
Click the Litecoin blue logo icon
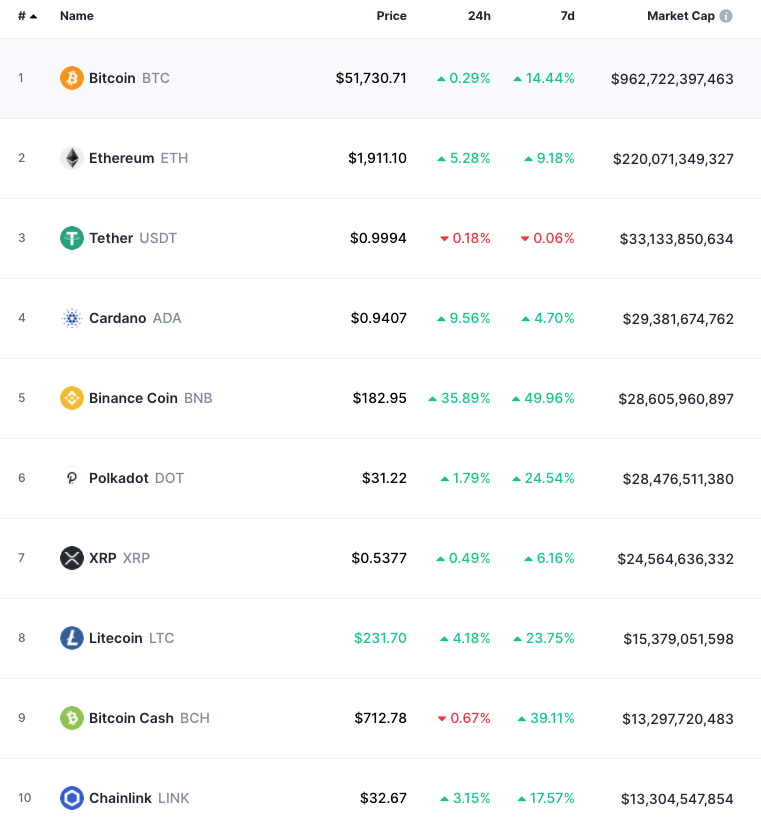(72, 638)
